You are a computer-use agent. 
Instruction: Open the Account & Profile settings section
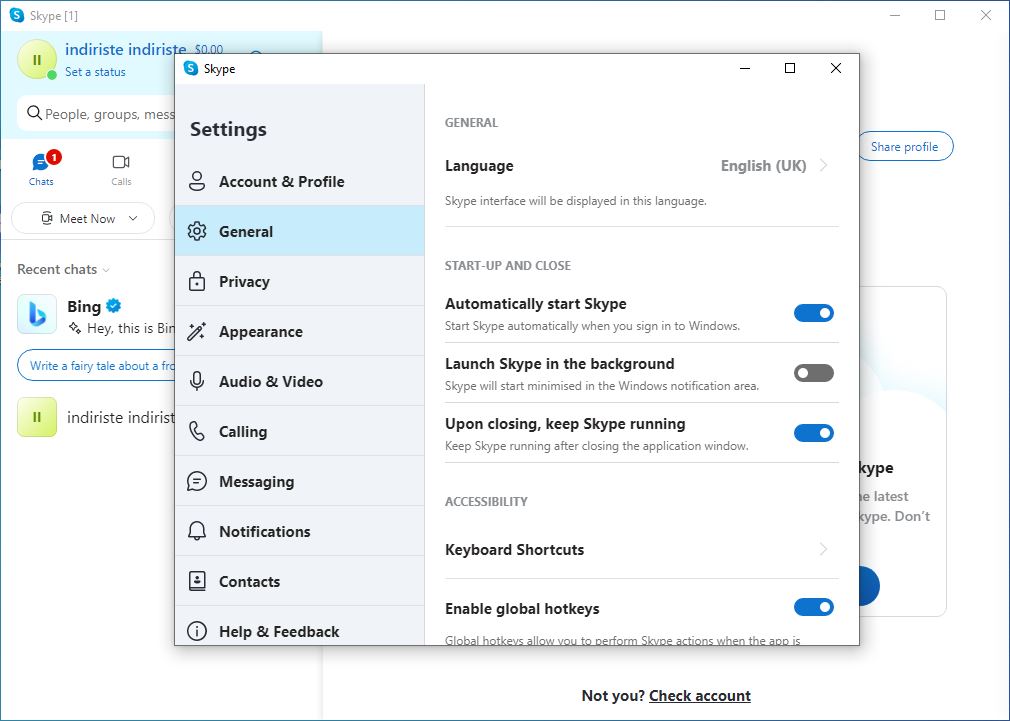(300, 181)
